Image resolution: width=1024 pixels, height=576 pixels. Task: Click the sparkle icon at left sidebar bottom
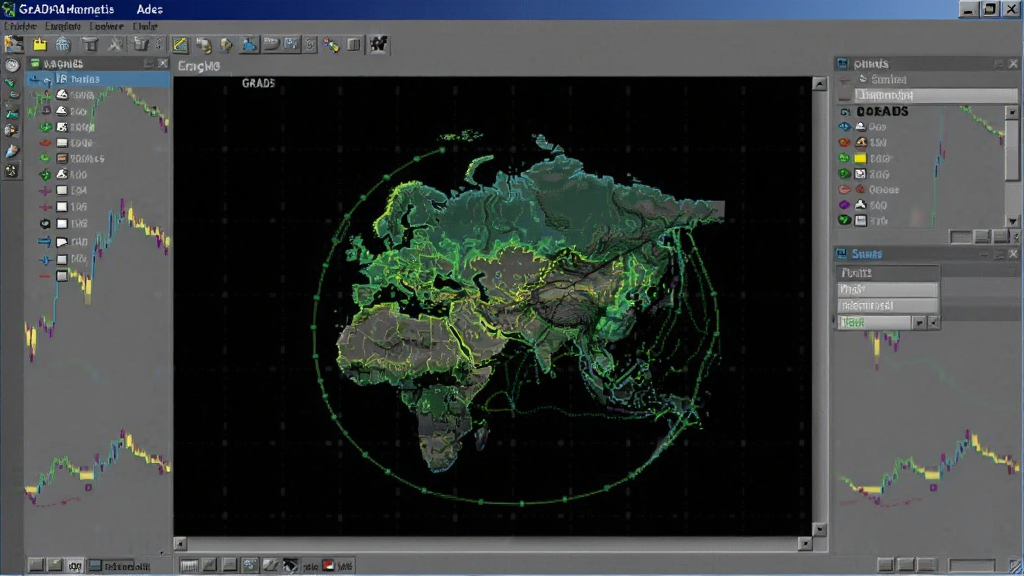tap(12, 171)
